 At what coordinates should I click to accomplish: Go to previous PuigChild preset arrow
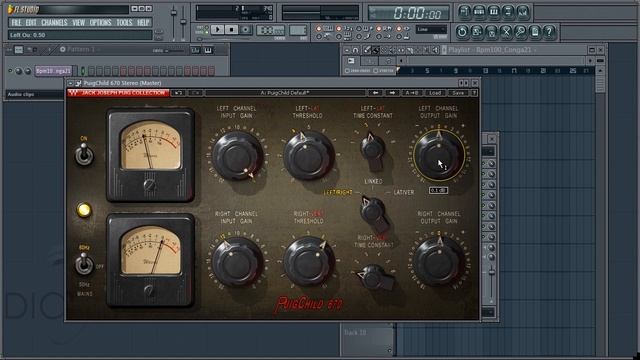pyautogui.click(x=375, y=93)
